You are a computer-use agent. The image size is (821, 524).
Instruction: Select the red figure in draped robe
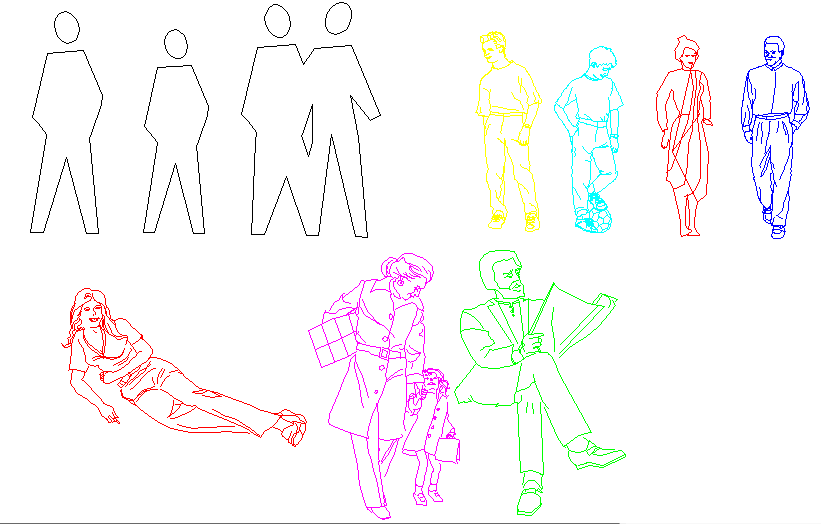(x=684, y=136)
